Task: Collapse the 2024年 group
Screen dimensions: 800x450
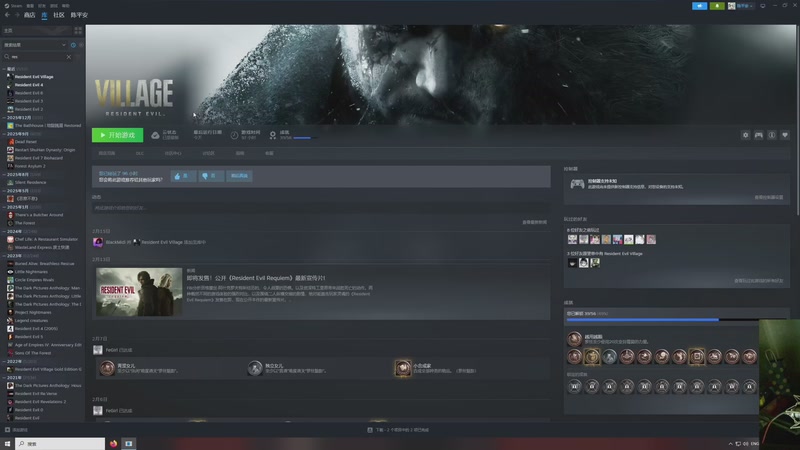Action: pos(4,231)
